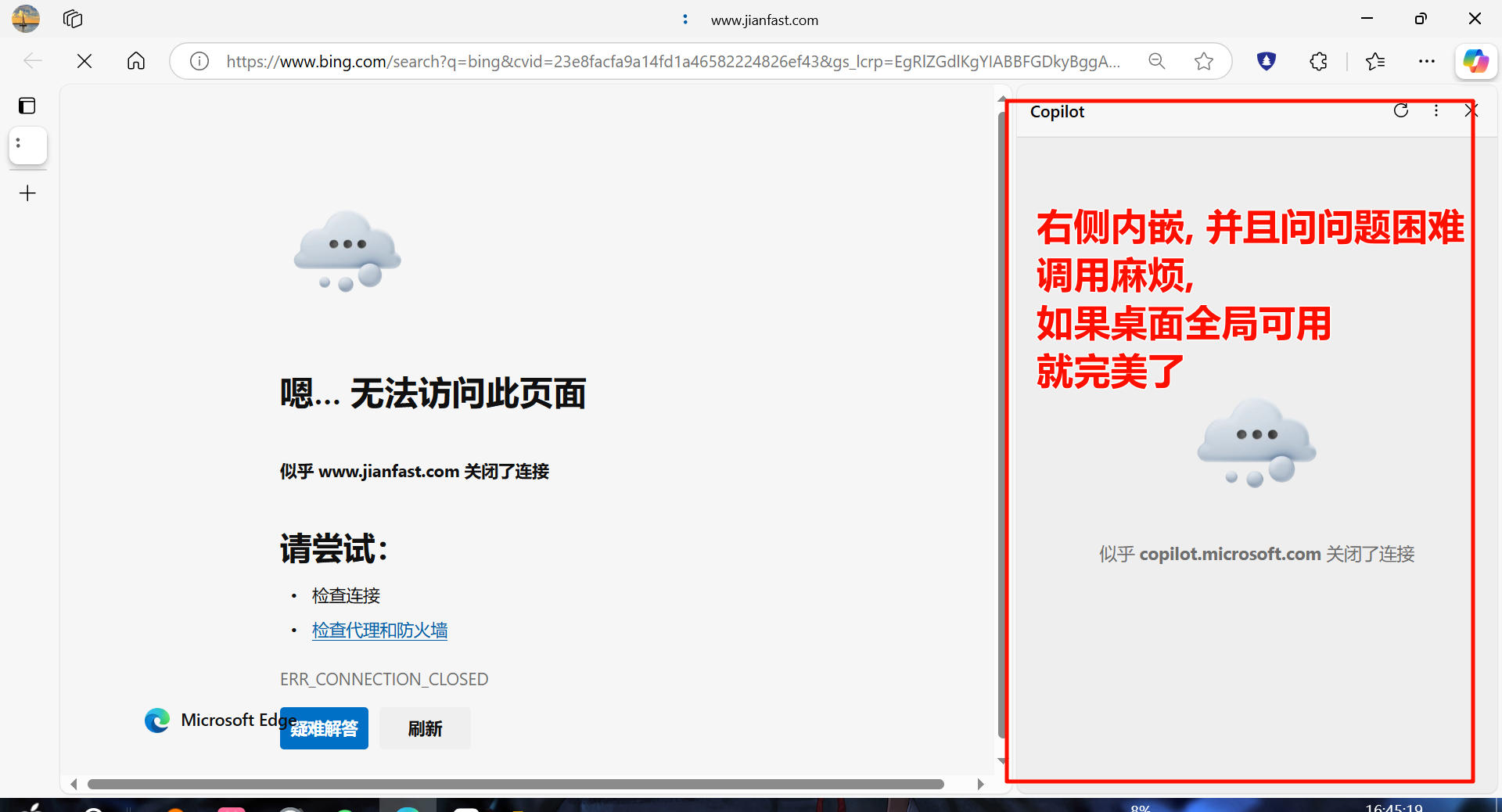1502x812 pixels.
Task: Click the copilot.microsoft.com connection closed message
Action: [x=1256, y=554]
